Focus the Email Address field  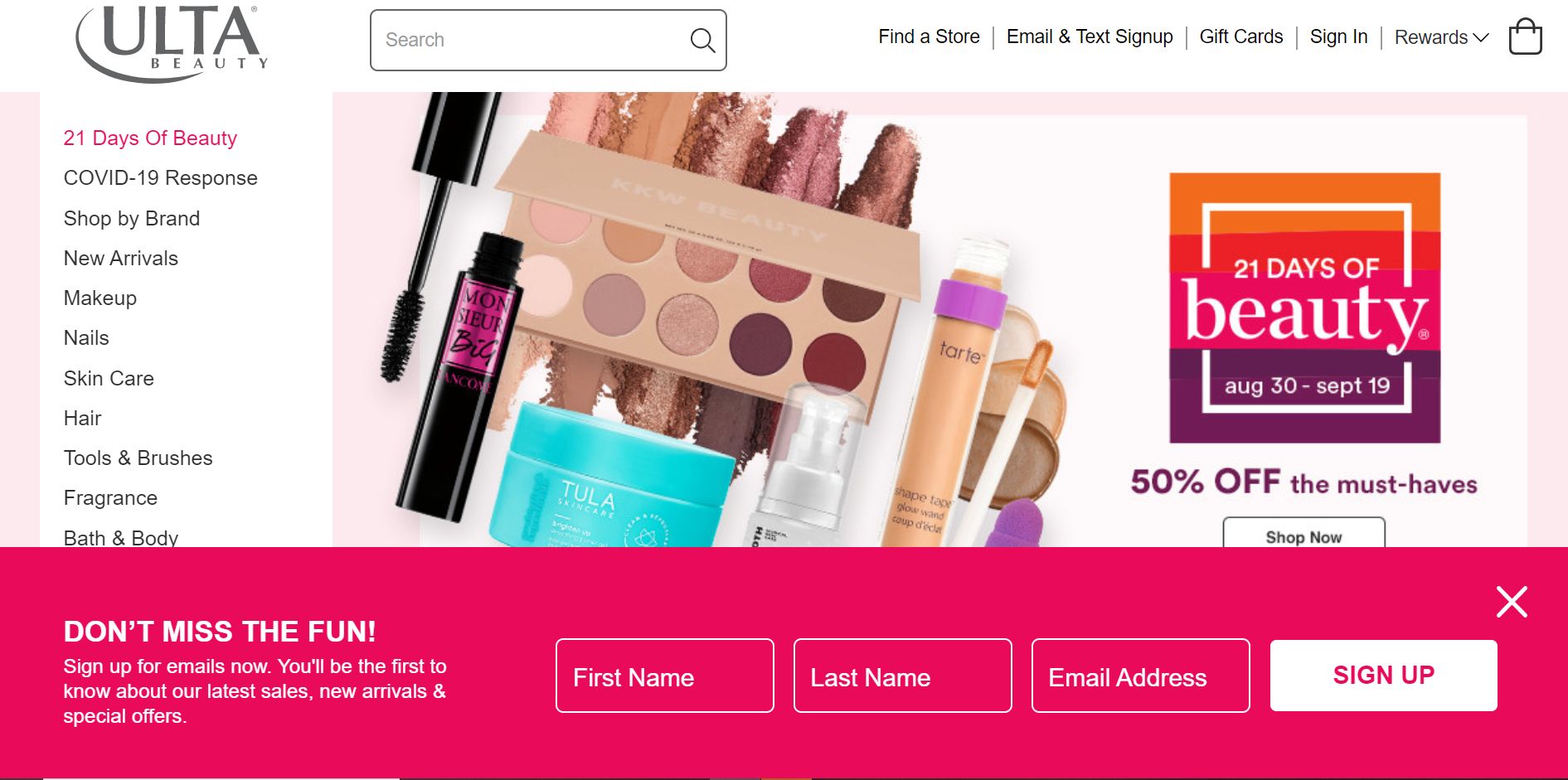coord(1140,676)
